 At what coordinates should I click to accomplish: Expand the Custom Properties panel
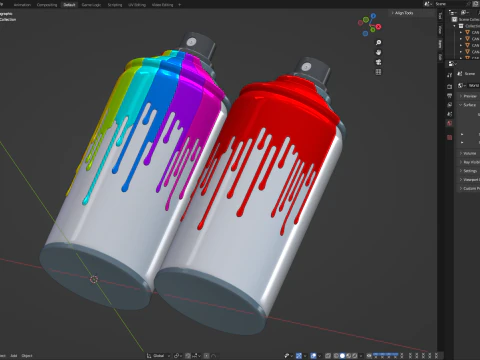tap(469, 188)
